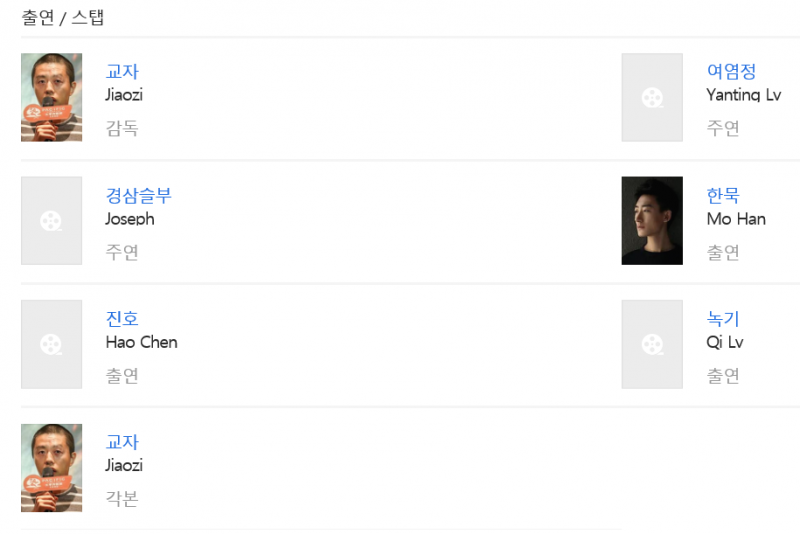Open the 한묵 name link
800x534 pixels.
(723, 195)
